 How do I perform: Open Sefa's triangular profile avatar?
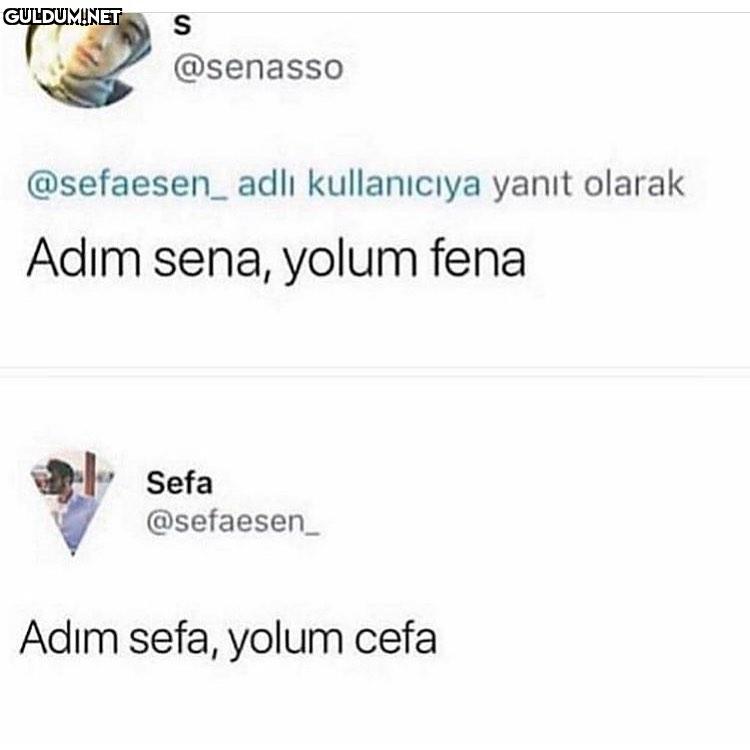(73, 502)
